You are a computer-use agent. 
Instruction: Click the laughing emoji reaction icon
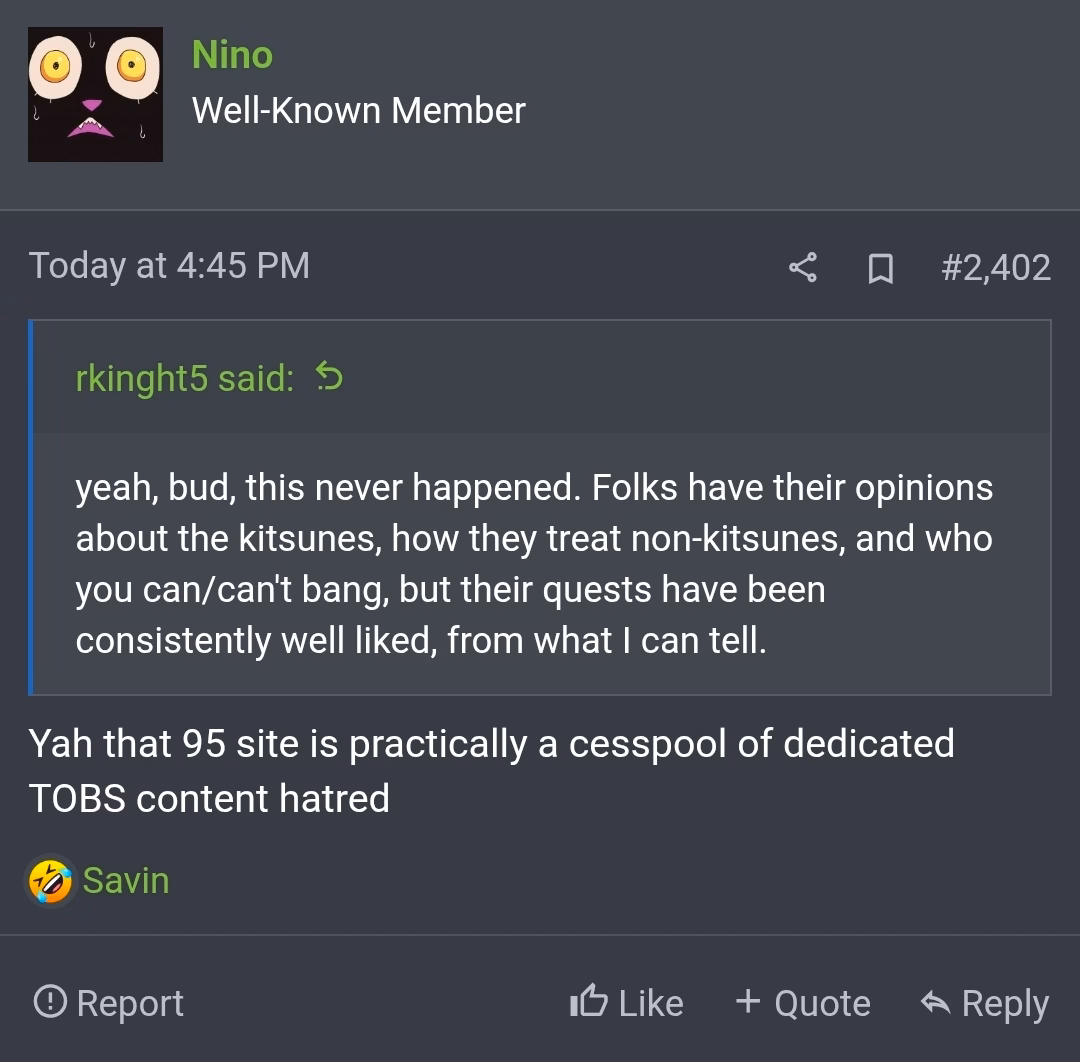(50, 881)
